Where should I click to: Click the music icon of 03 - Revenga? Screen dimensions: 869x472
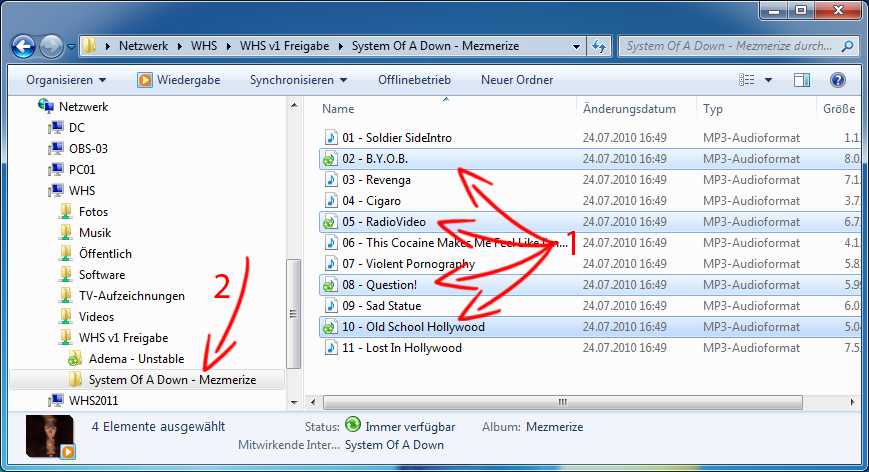click(x=330, y=180)
